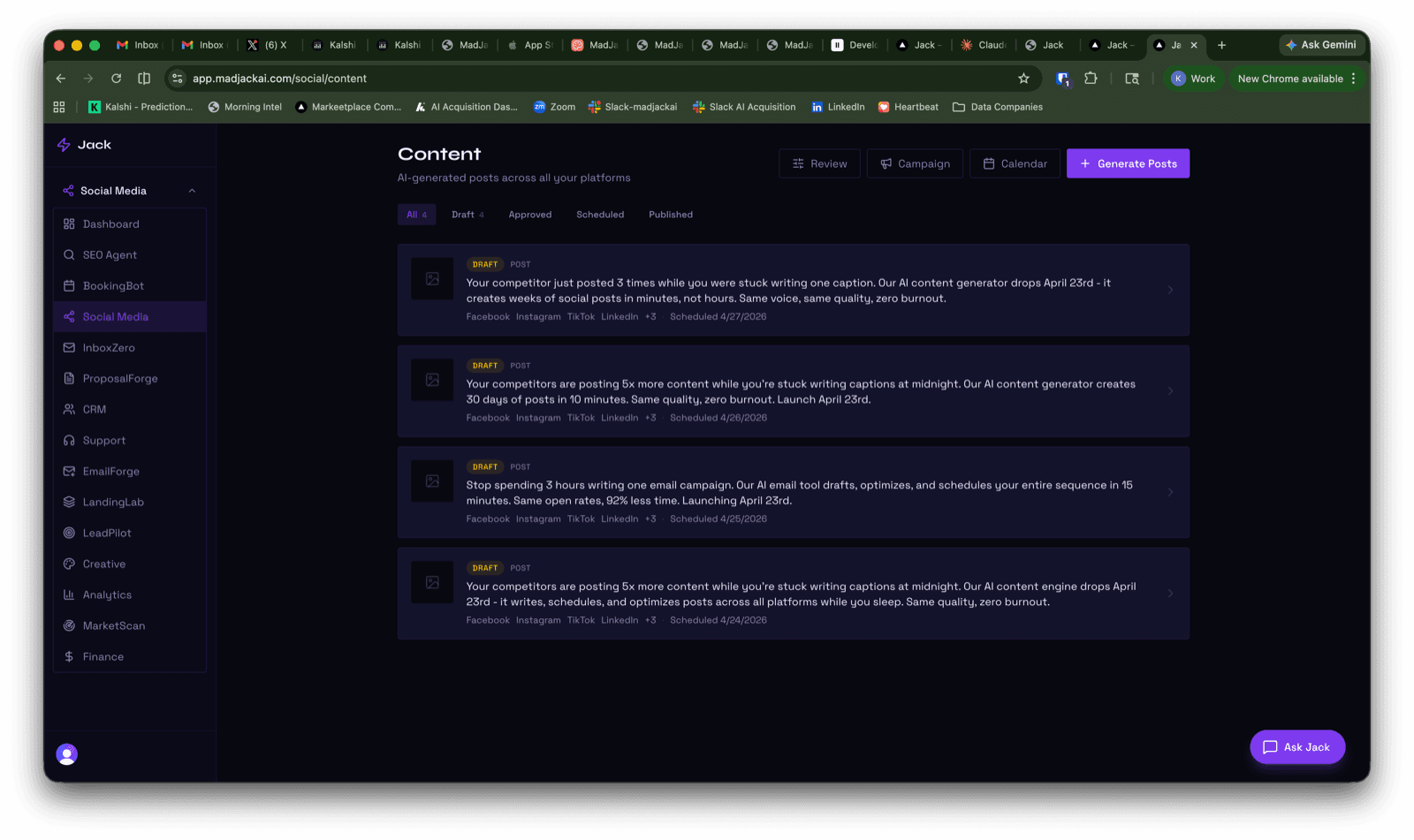
Task: Click the address bar URL field
Action: tap(601, 79)
